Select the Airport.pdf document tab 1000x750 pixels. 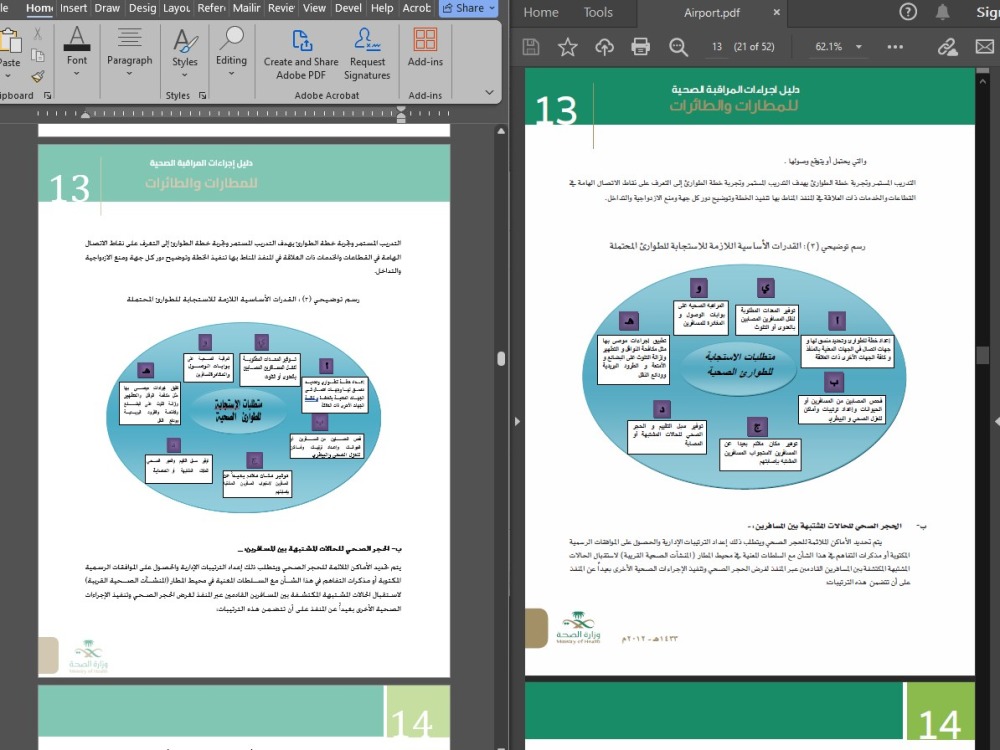pyautogui.click(x=711, y=12)
